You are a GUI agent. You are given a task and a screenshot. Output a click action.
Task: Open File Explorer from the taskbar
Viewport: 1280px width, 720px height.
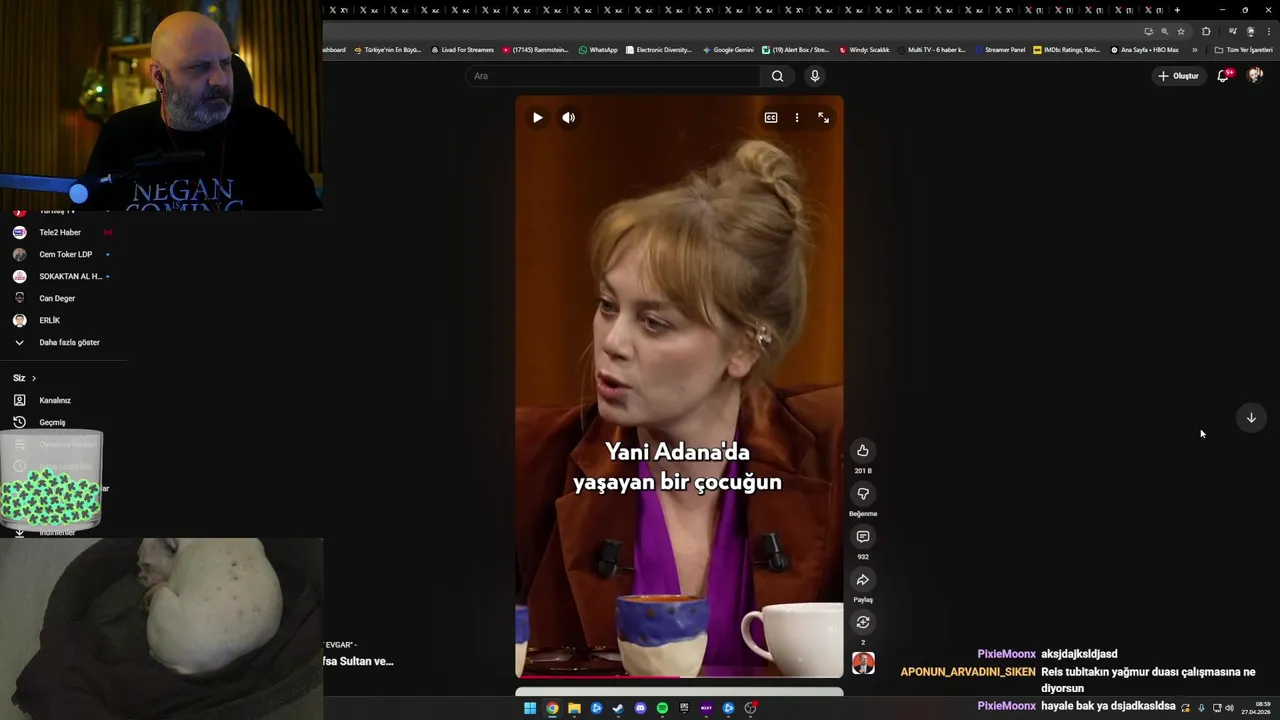tap(574, 708)
